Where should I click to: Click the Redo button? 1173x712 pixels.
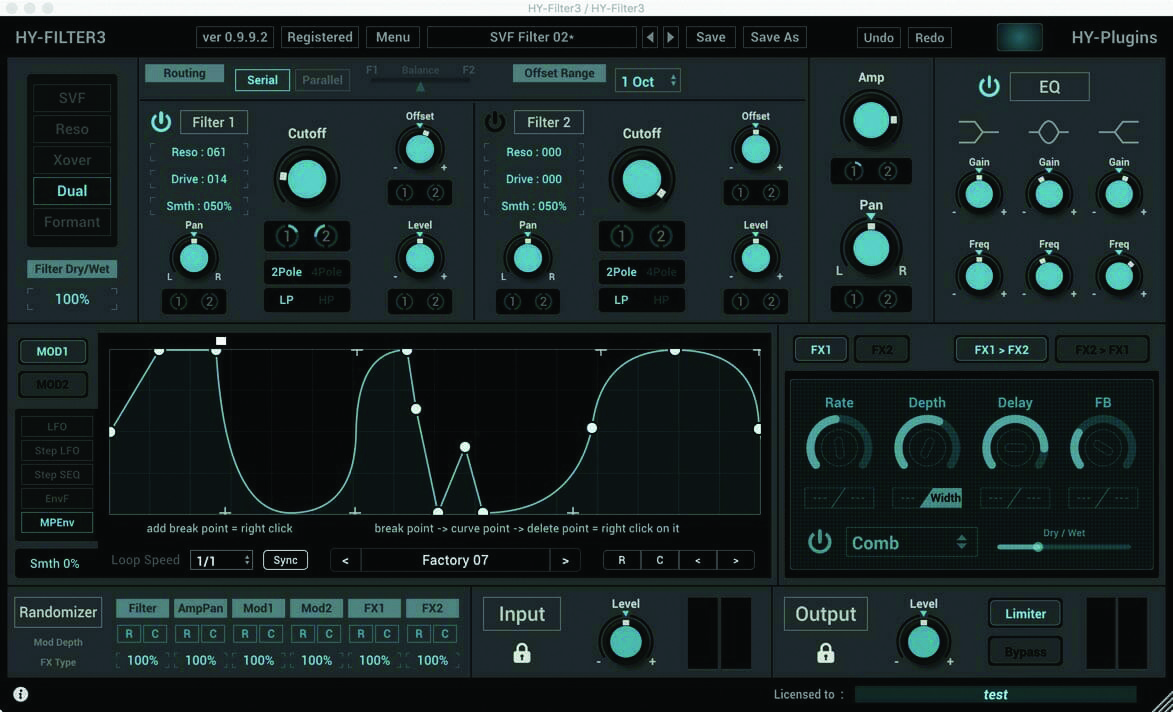point(929,37)
